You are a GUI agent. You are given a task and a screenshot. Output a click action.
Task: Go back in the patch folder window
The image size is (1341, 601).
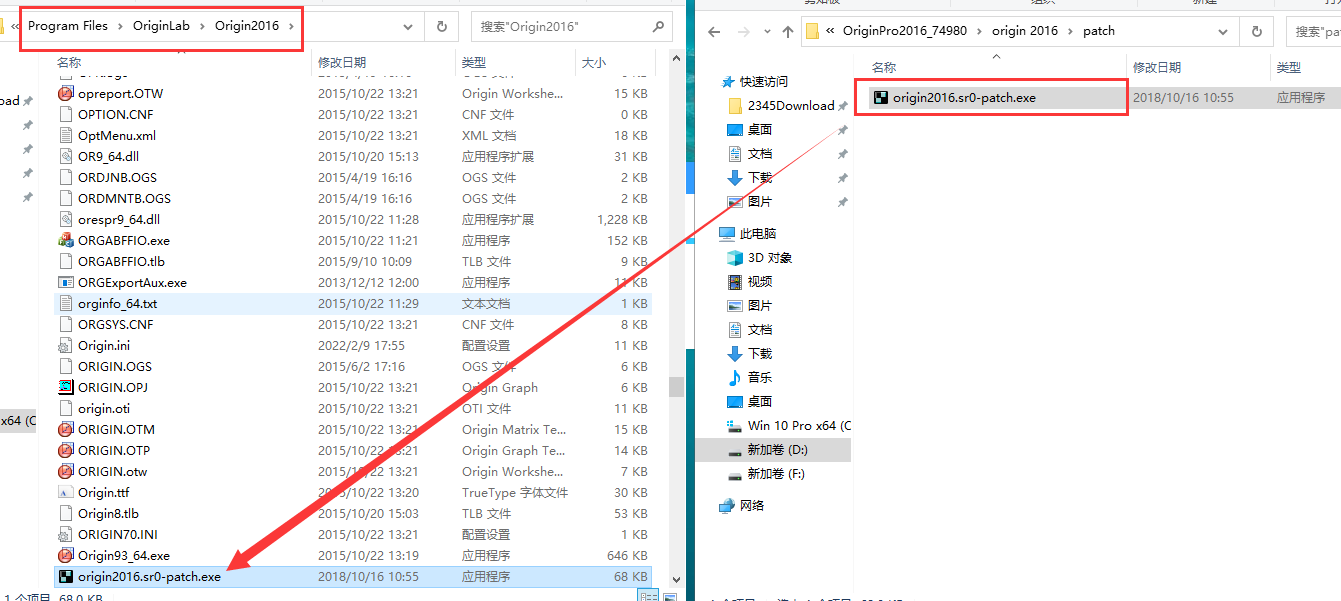714,31
